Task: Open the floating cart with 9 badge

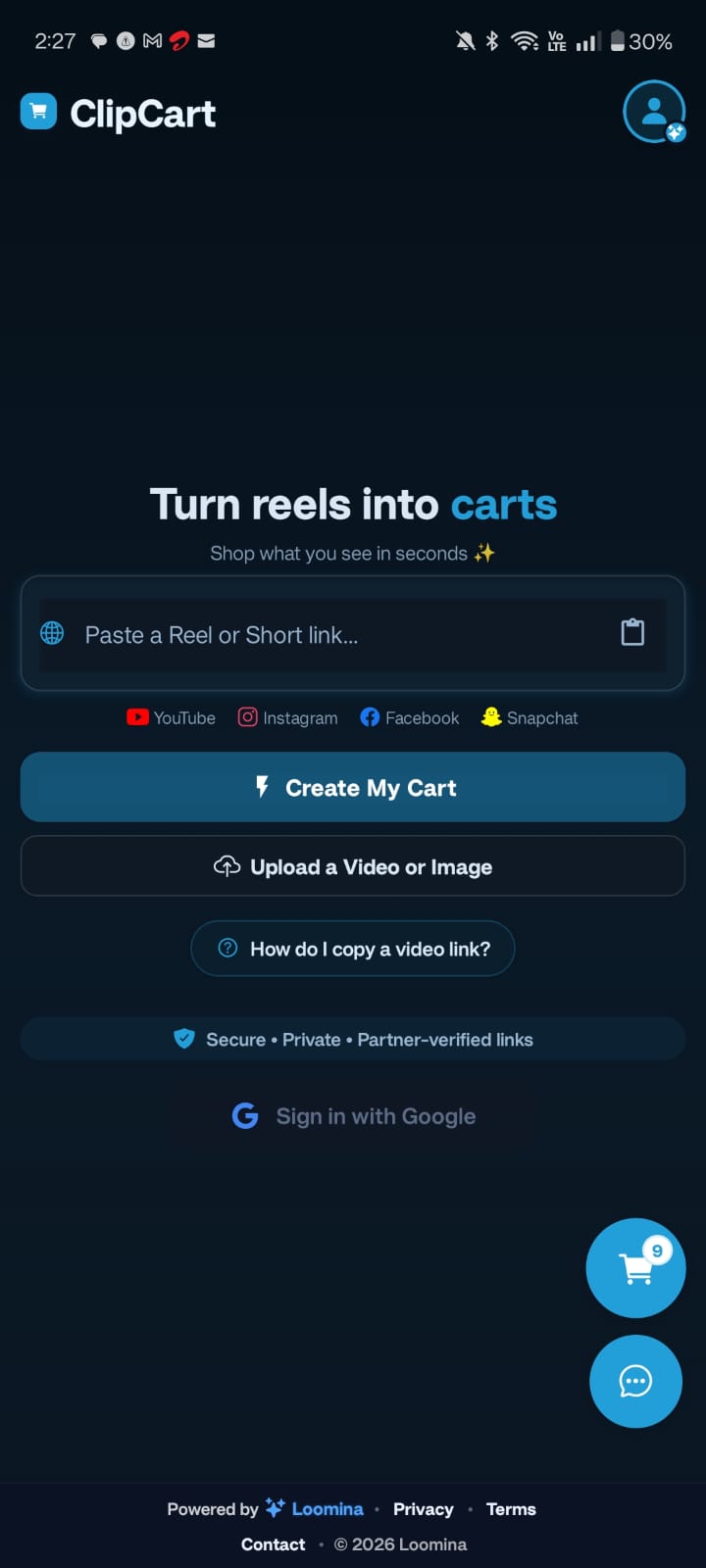Action: [635, 1267]
